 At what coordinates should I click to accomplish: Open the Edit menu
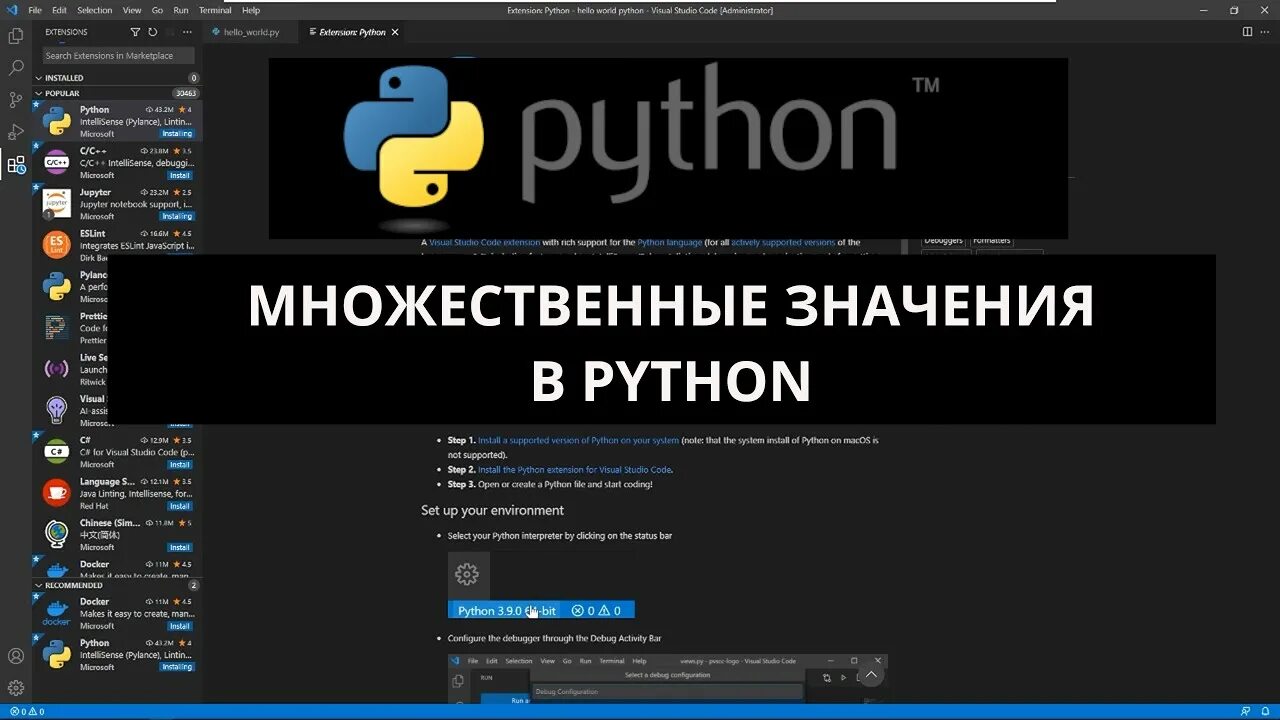(59, 10)
